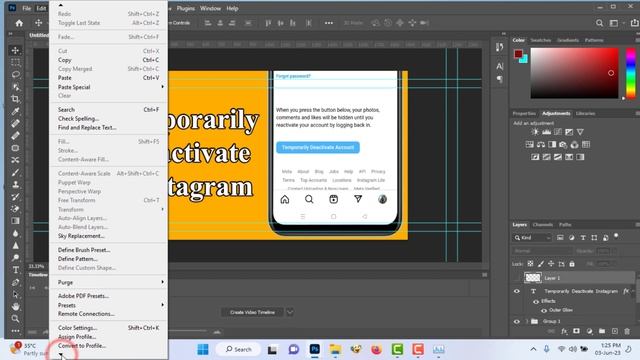Click the foreground color swatch
Screen dimensions: 640x360
point(518,53)
